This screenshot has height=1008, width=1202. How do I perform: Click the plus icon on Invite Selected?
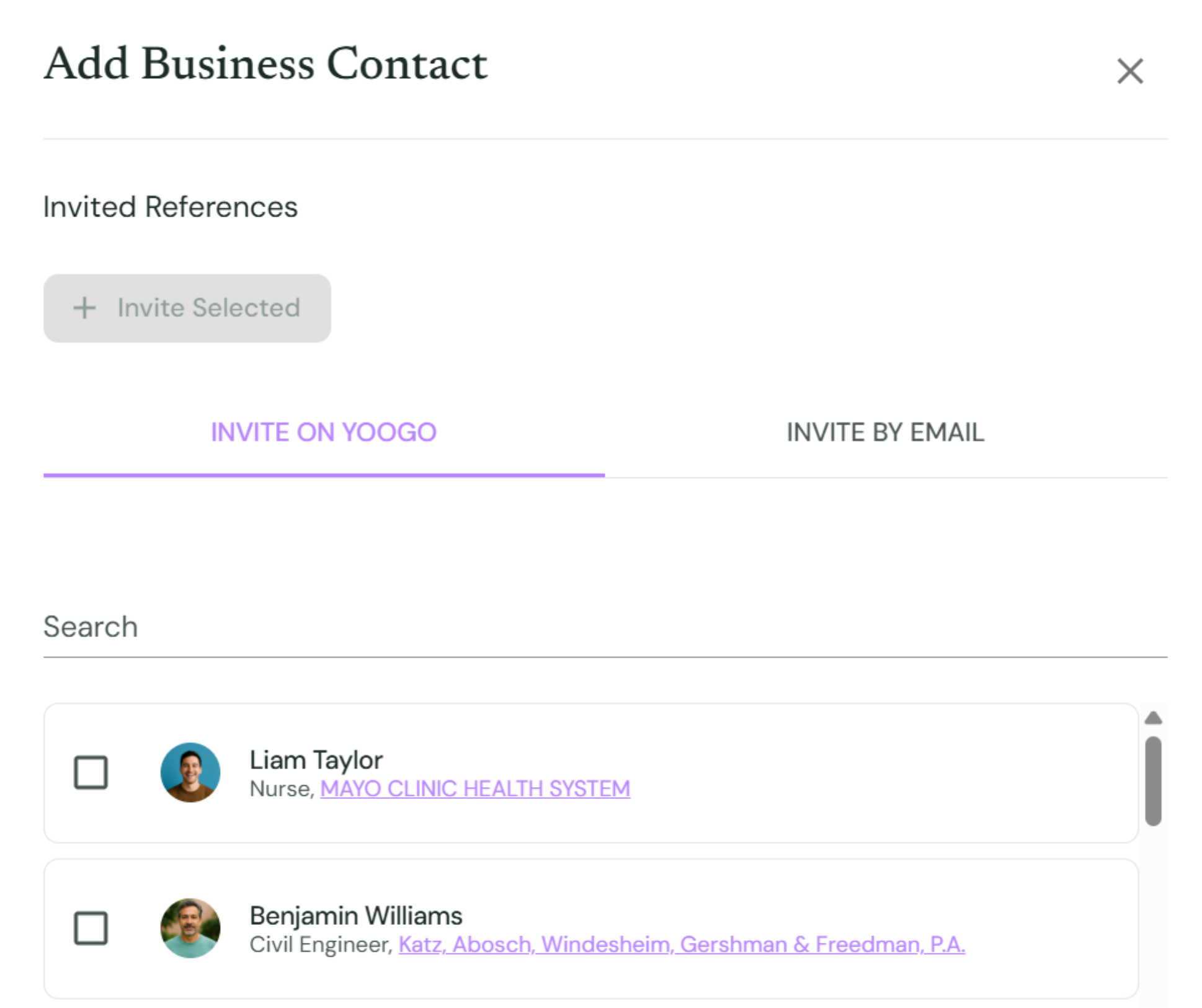point(84,308)
